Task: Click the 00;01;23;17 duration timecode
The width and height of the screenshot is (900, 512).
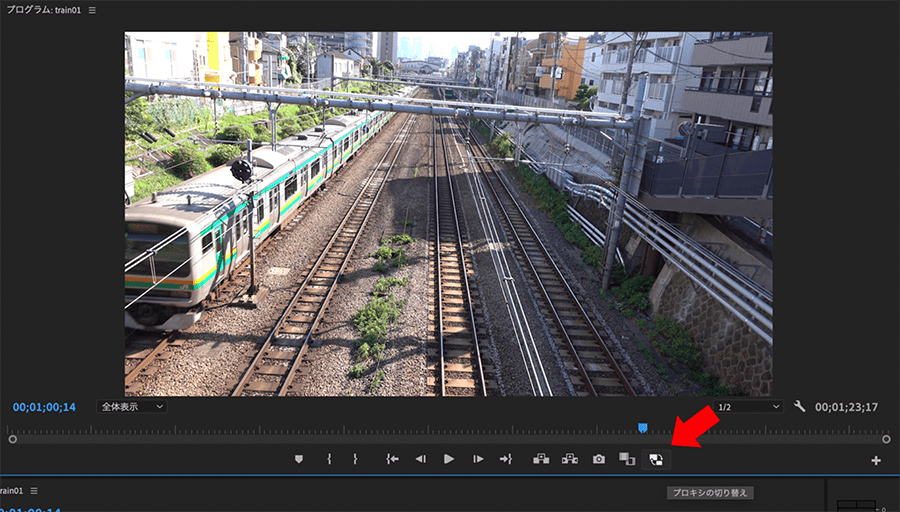Action: pyautogui.click(x=847, y=407)
